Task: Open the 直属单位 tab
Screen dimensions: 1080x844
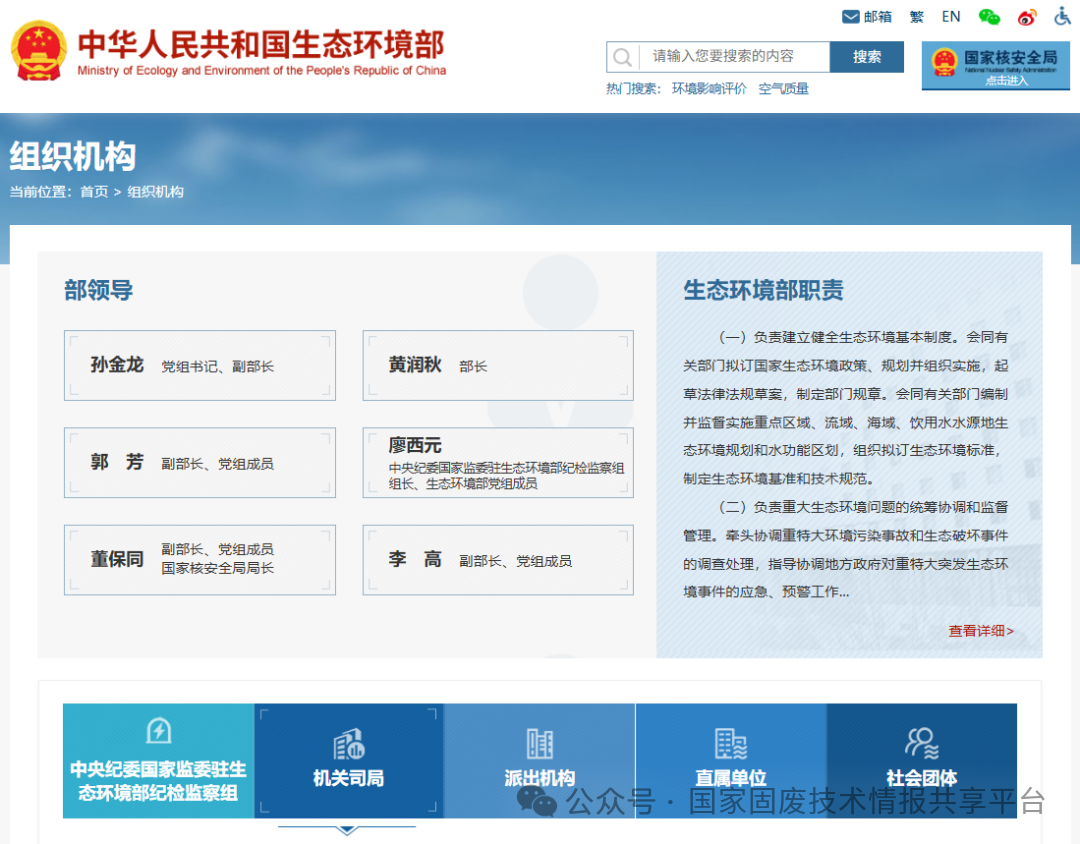Action: 731,760
